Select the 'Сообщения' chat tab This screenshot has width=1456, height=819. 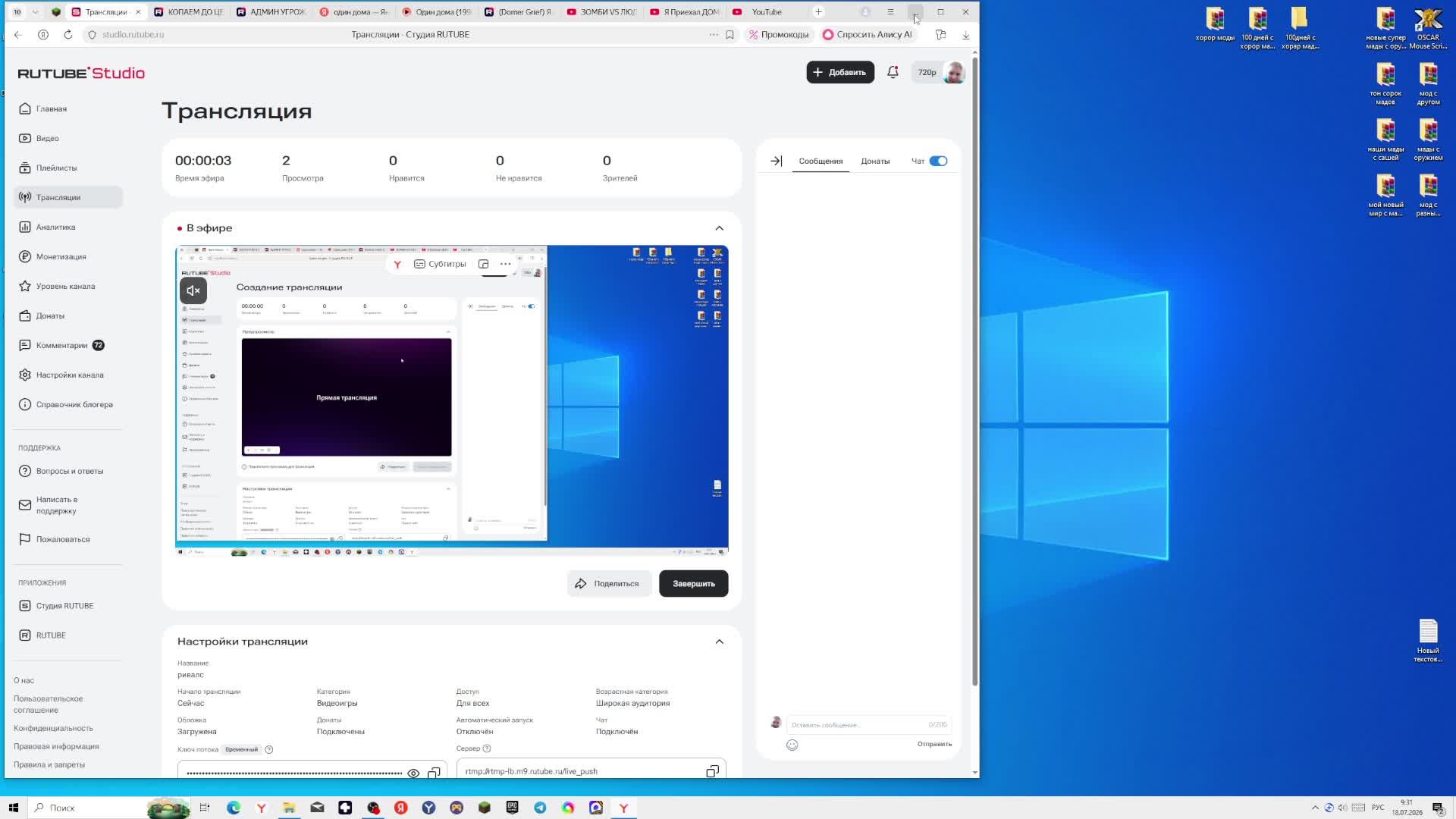click(x=821, y=161)
